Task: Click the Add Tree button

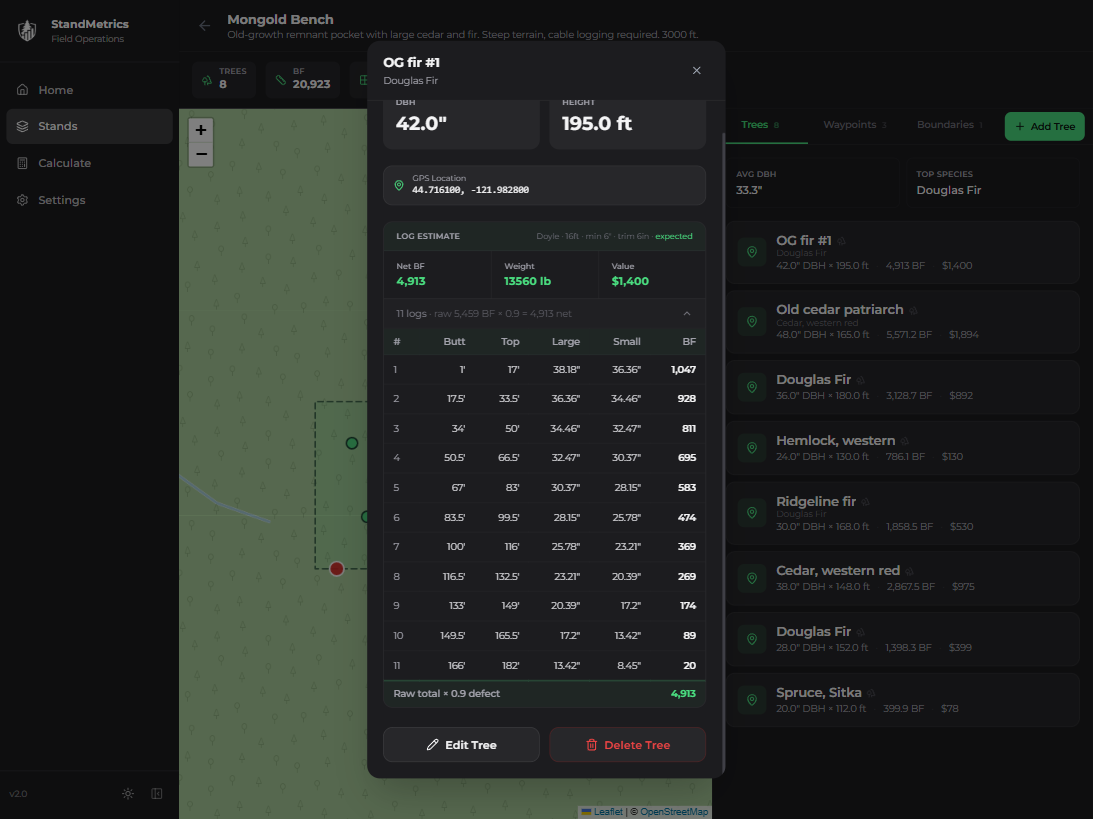Action: (1044, 127)
